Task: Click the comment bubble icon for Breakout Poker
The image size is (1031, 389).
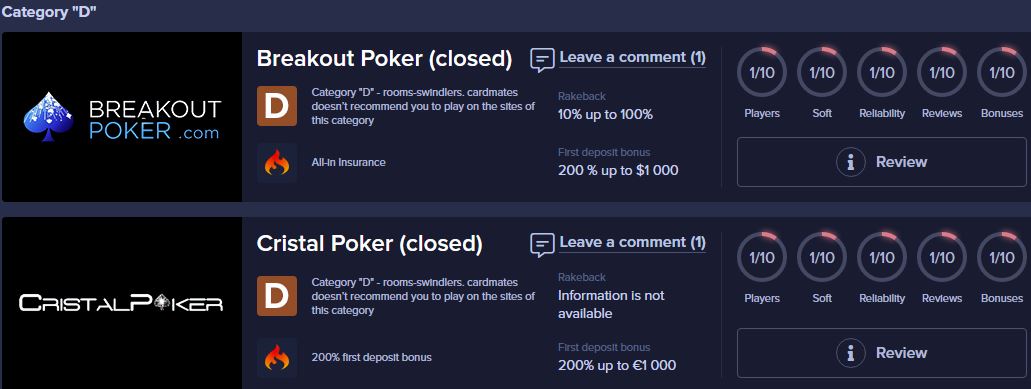Action: (542, 60)
